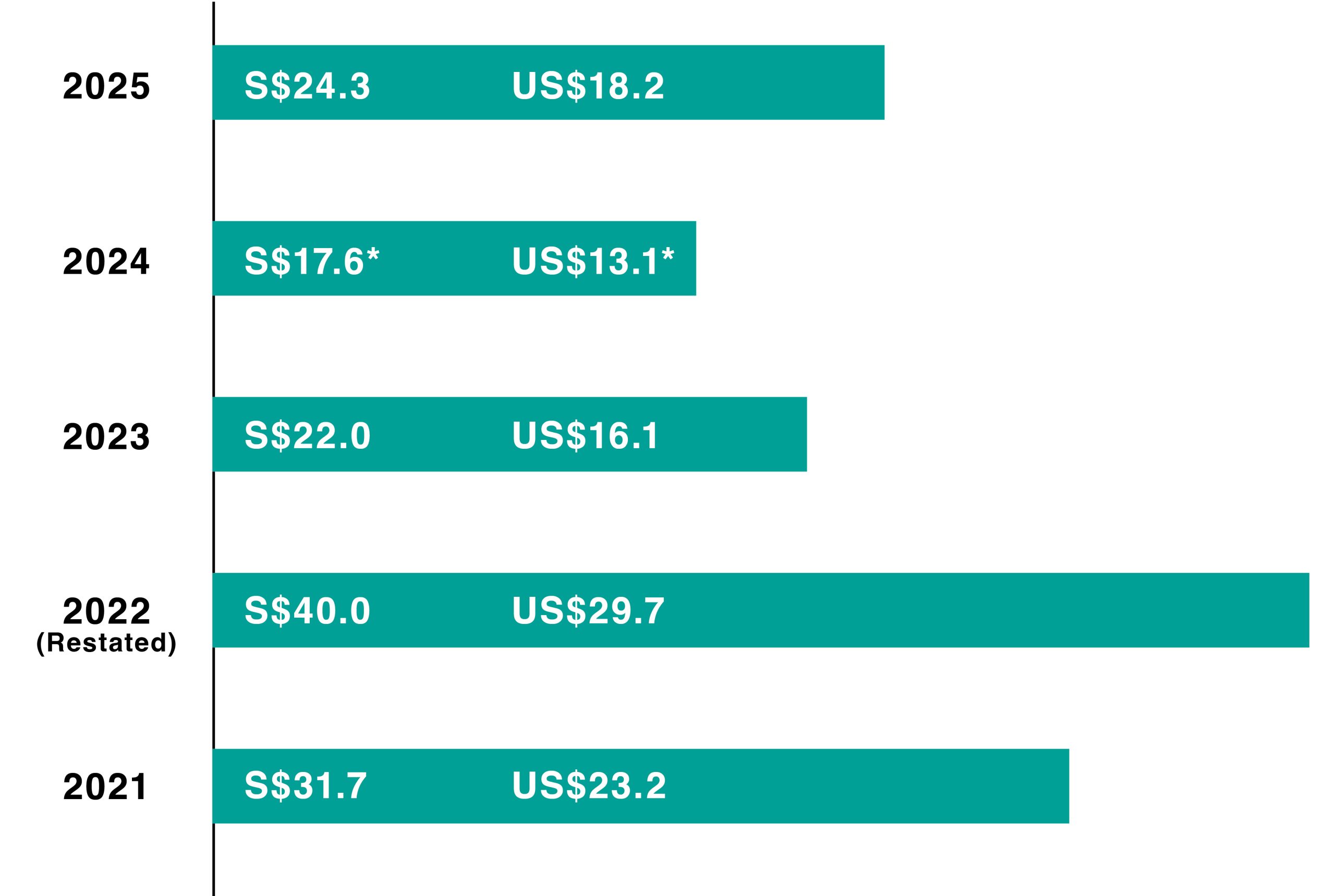Select the S$22.0 value label
Screen dimensions: 1335x896
[x=308, y=435]
